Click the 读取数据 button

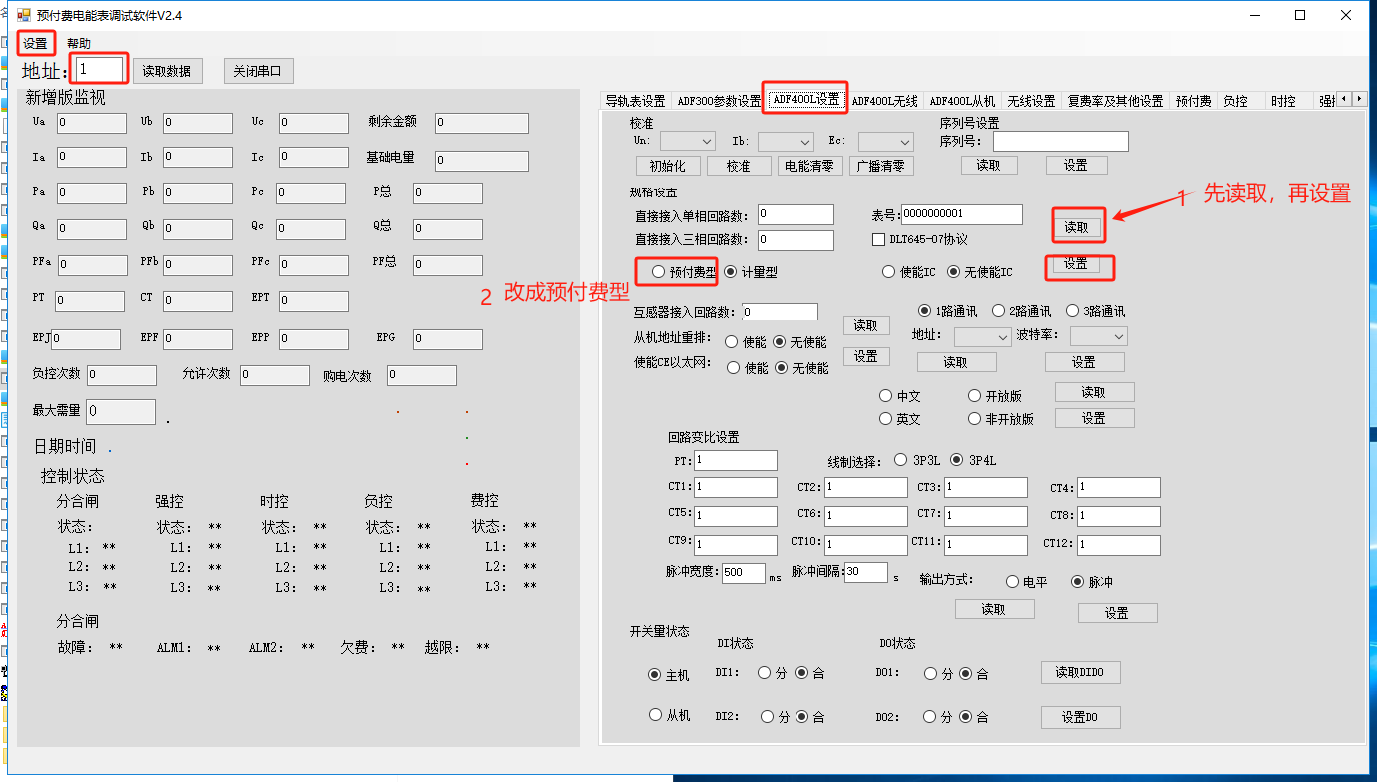coord(169,70)
